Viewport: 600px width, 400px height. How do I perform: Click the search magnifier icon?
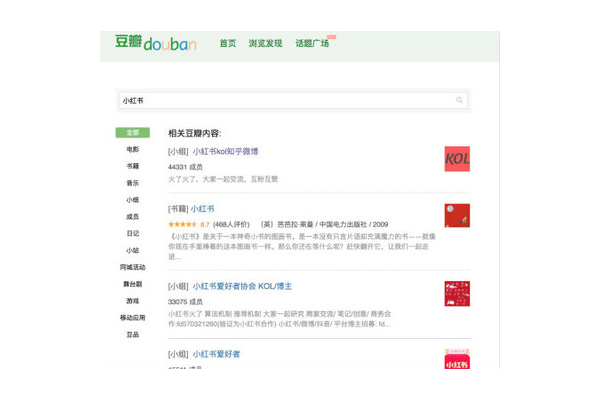(459, 100)
